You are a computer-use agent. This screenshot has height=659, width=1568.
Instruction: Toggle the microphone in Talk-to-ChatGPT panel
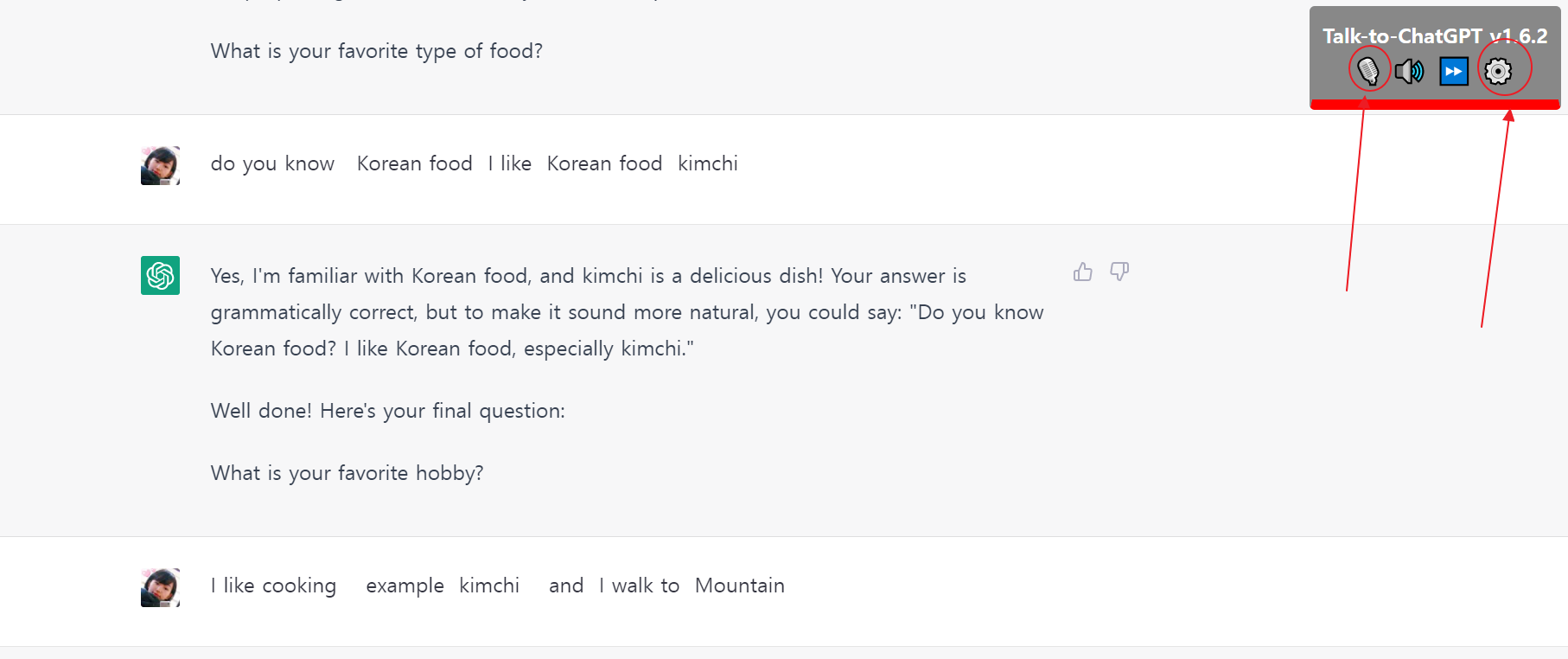click(1368, 71)
